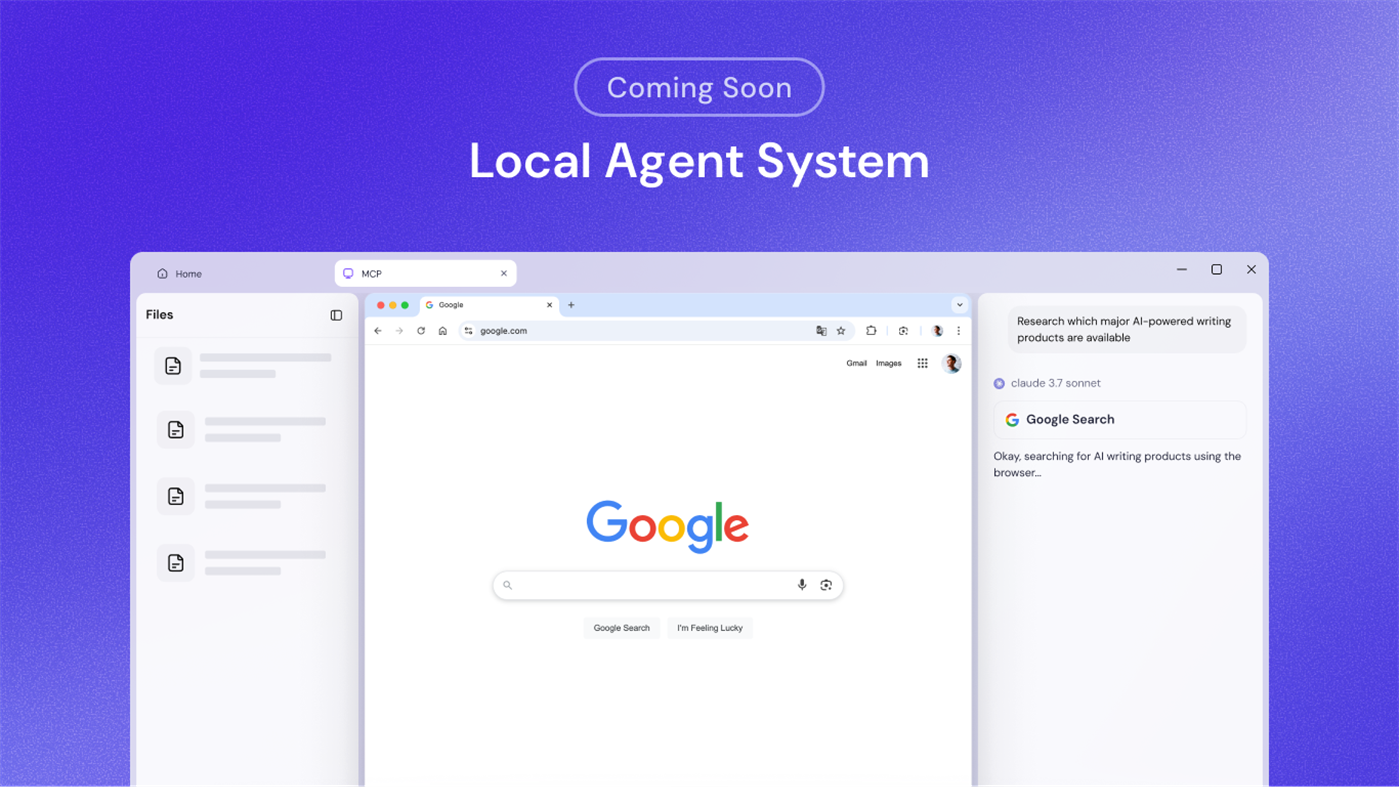Focus the Google search input field

tap(668, 585)
